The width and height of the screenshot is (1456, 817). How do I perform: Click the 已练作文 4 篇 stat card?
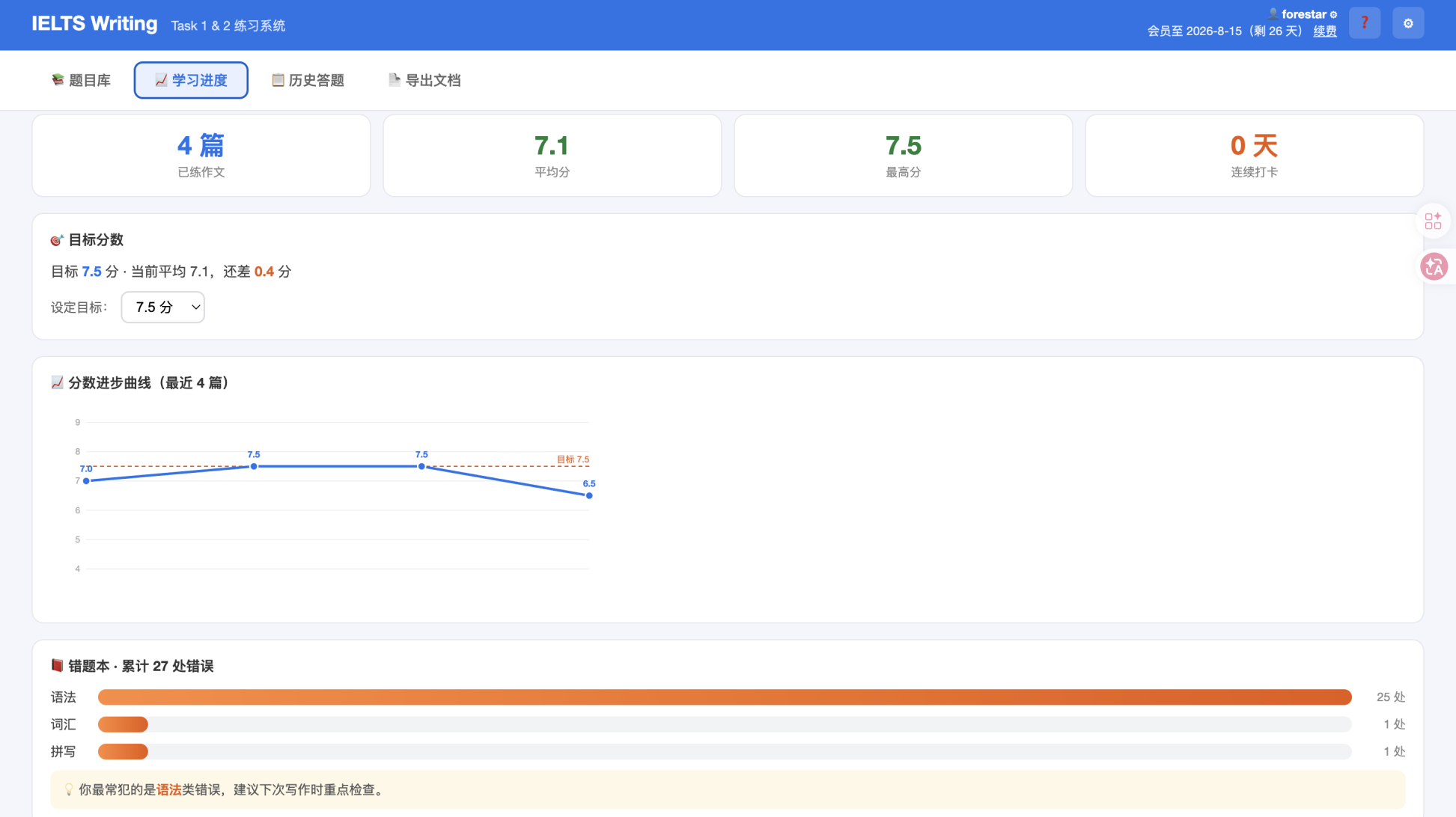[201, 156]
